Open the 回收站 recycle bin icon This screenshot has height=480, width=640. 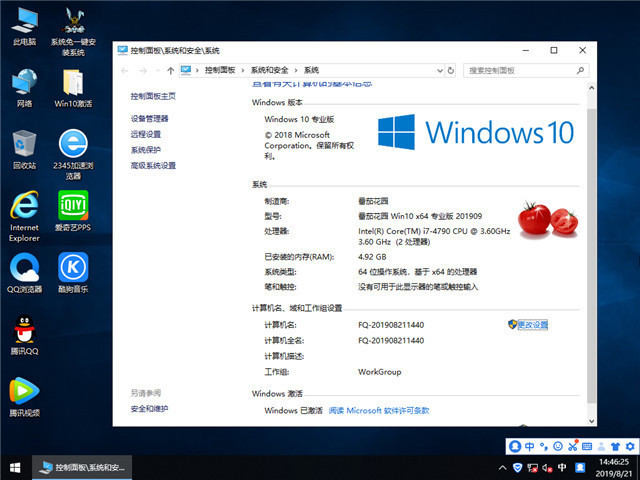24,144
